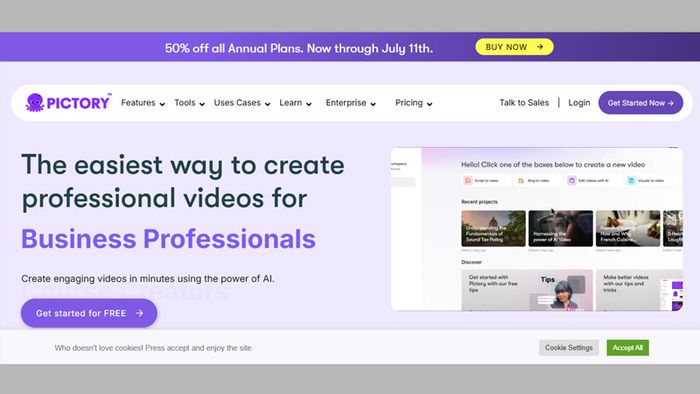This screenshot has width=700, height=394.
Task: Click the Create engaging videos in minutes text
Action: point(148,278)
